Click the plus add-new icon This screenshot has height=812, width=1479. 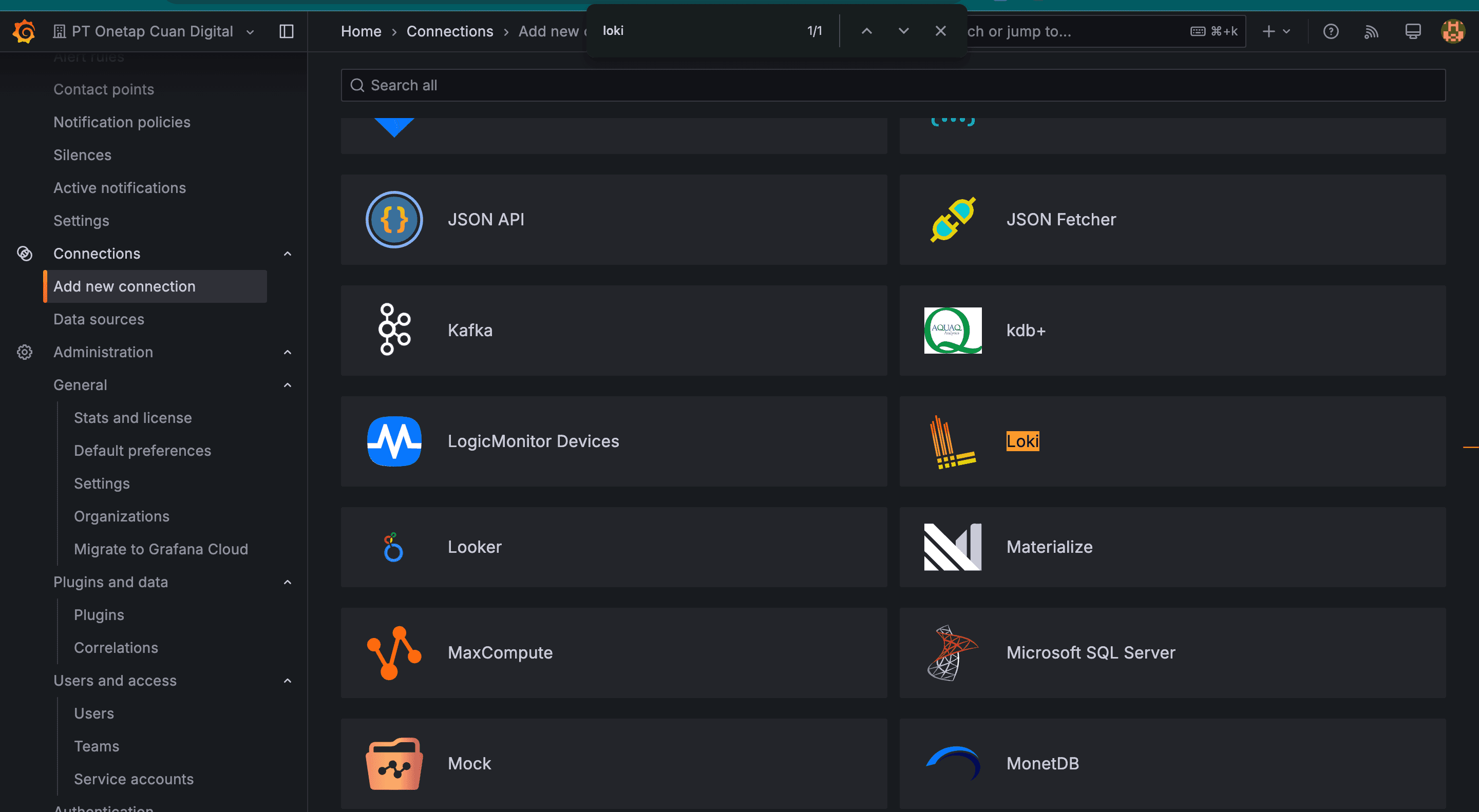[1269, 31]
